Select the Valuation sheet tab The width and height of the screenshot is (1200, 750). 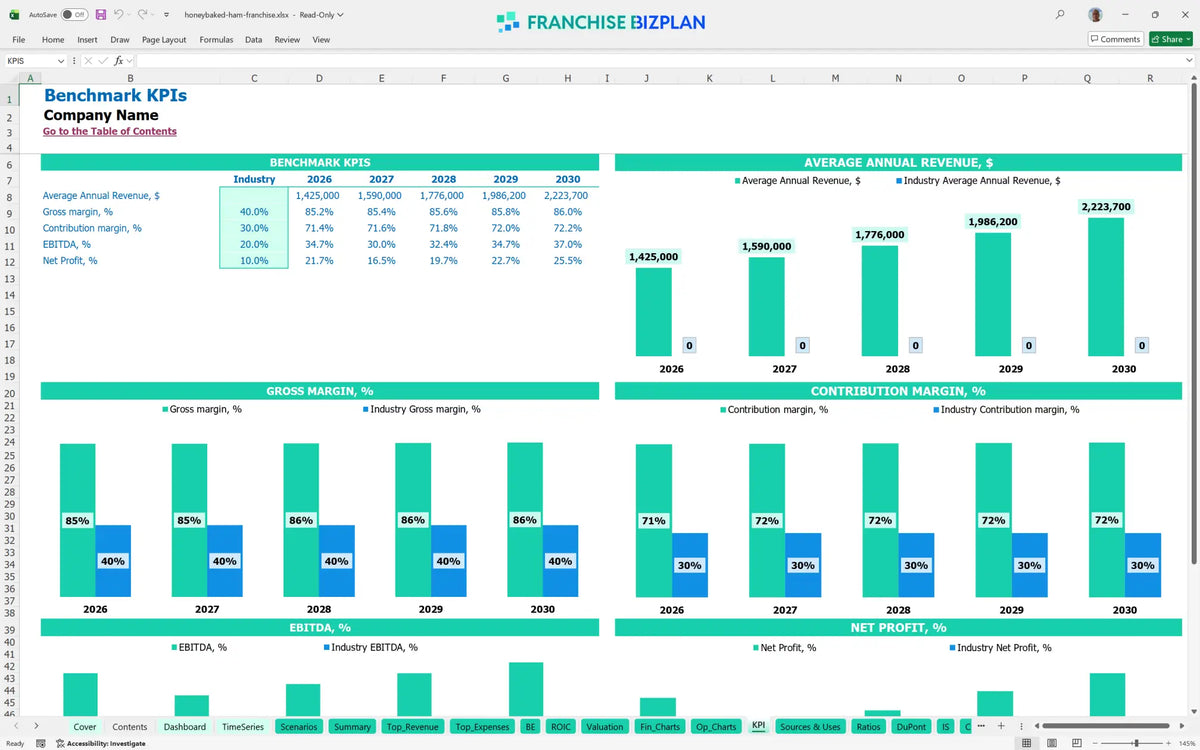point(605,727)
